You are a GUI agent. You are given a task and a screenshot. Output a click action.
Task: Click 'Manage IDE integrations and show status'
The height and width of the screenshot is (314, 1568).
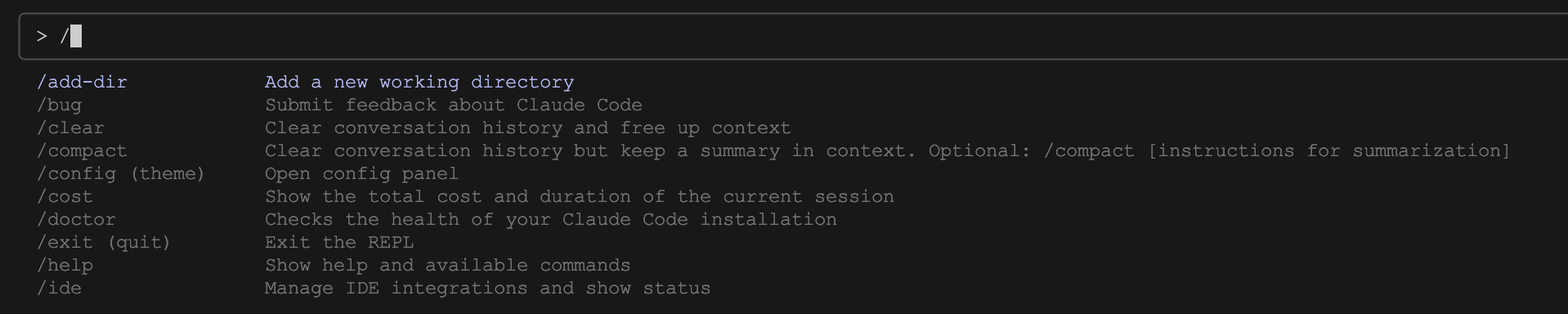click(488, 288)
